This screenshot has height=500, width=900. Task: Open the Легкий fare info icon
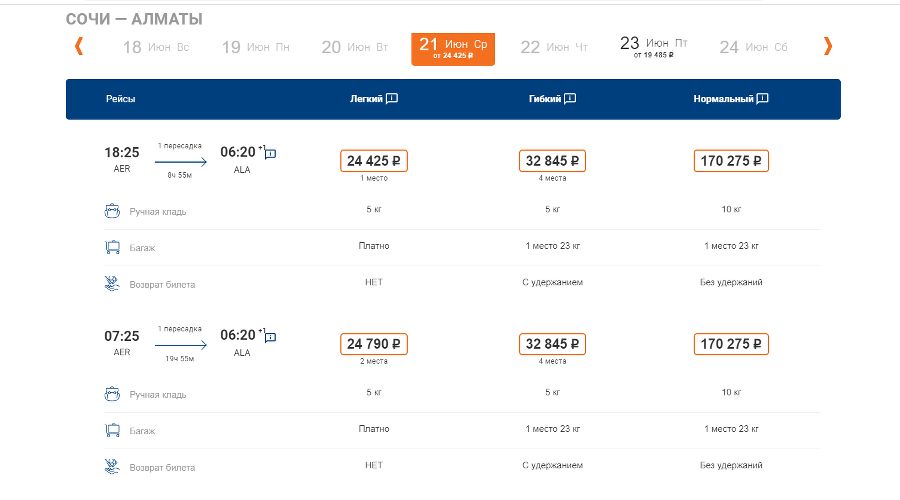click(392, 99)
